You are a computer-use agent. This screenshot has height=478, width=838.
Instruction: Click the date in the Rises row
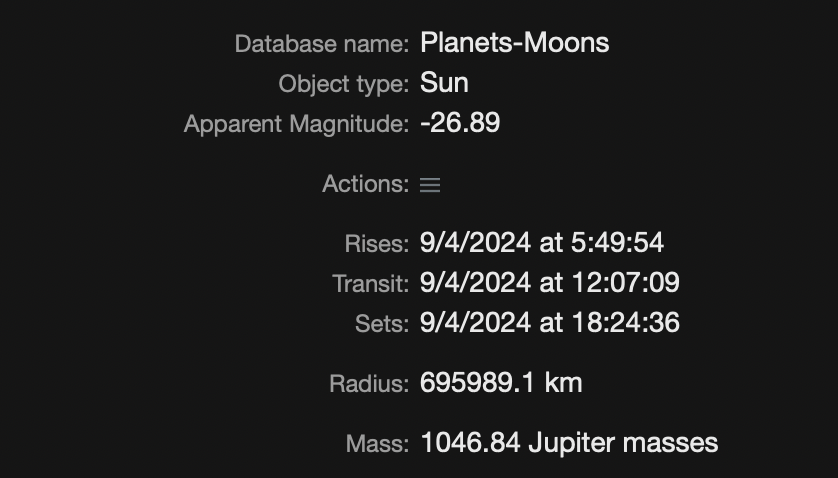point(475,243)
